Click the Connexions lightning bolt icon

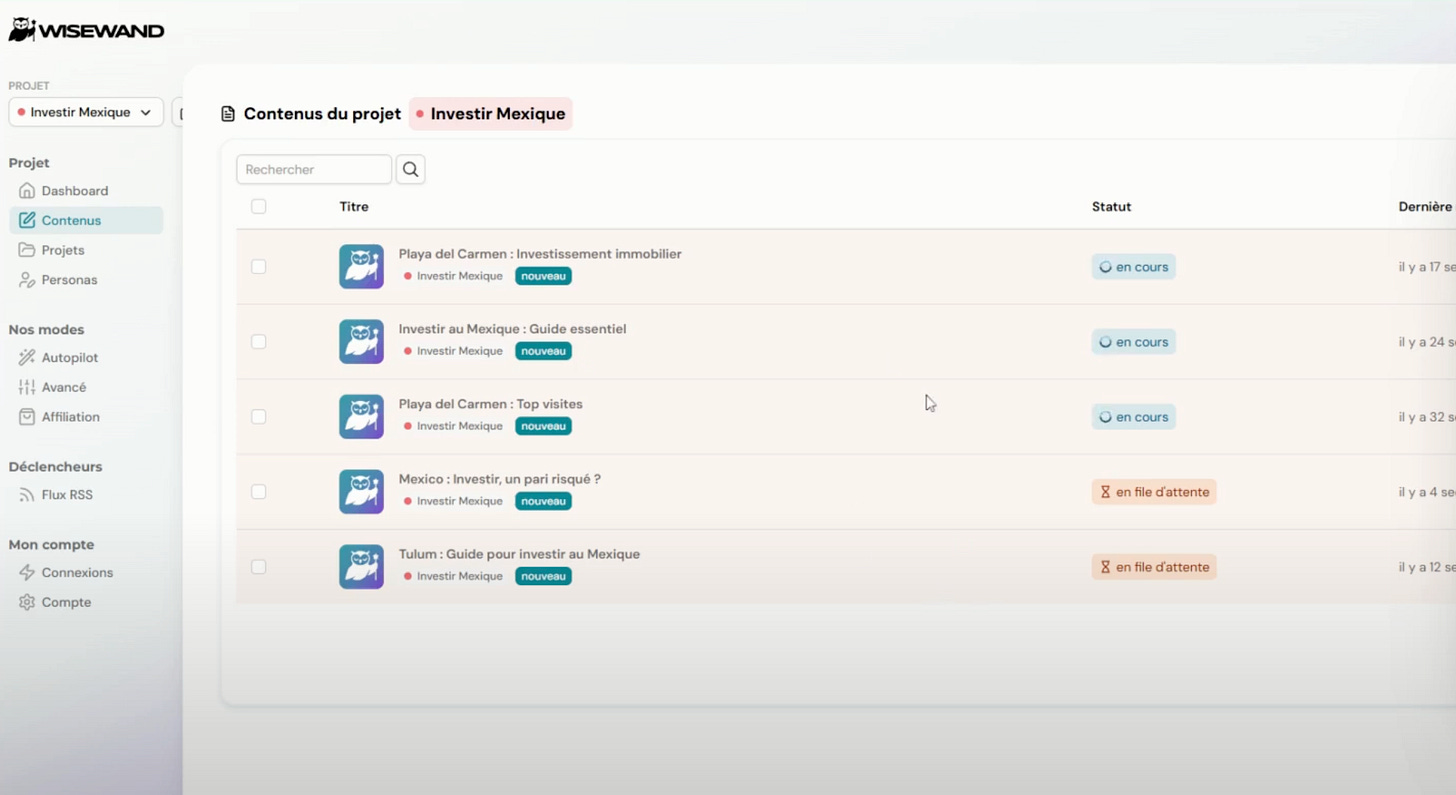click(x=27, y=573)
